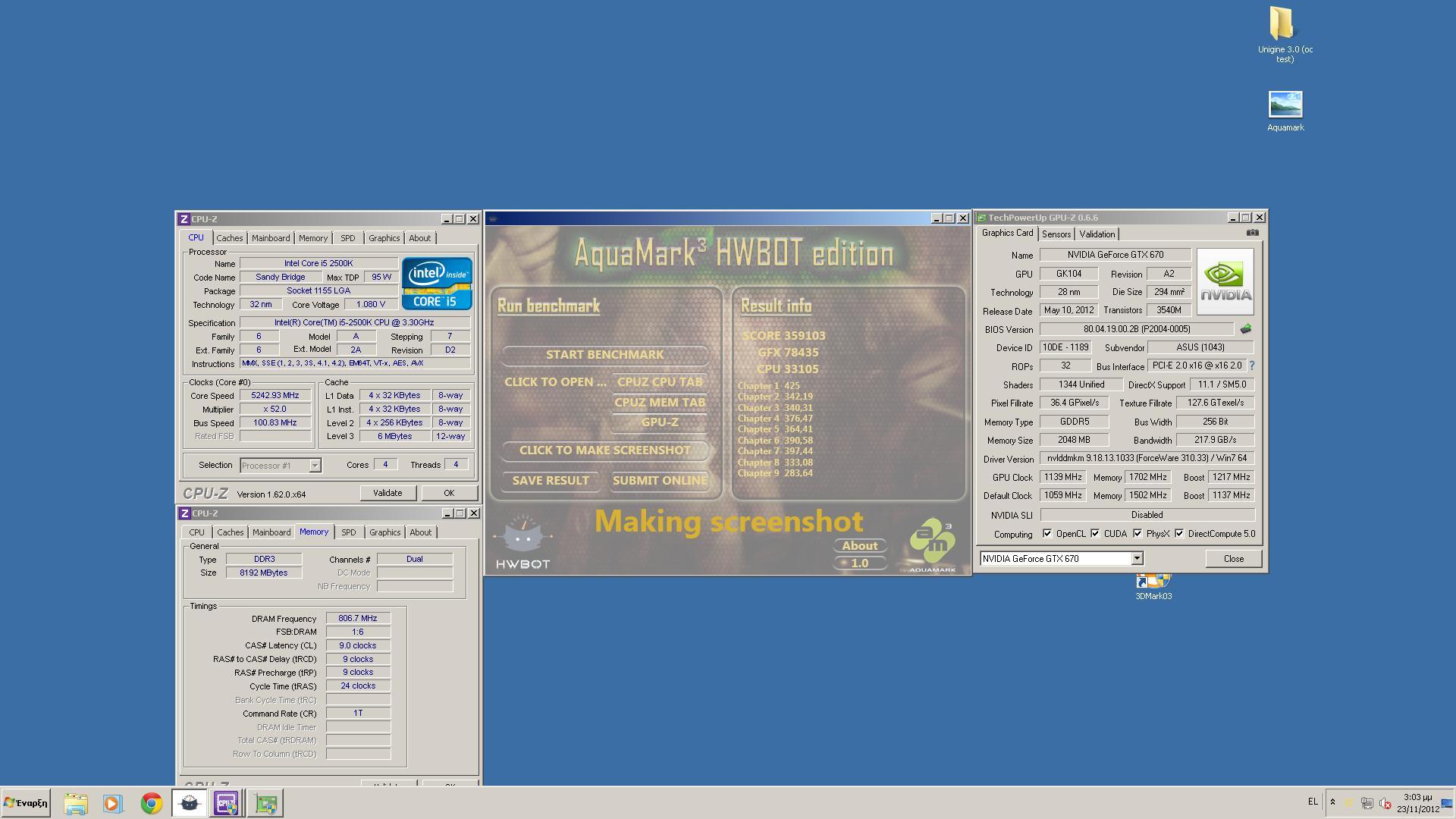Click the GPU-Z title bar icon
Image resolution: width=1456 pixels, height=819 pixels.
tap(981, 218)
